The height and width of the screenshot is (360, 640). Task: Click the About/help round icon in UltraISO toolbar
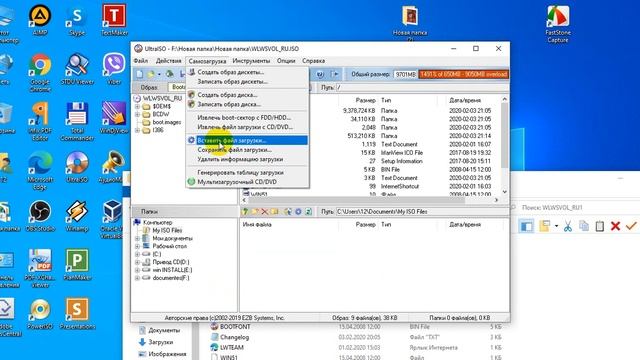point(320,74)
